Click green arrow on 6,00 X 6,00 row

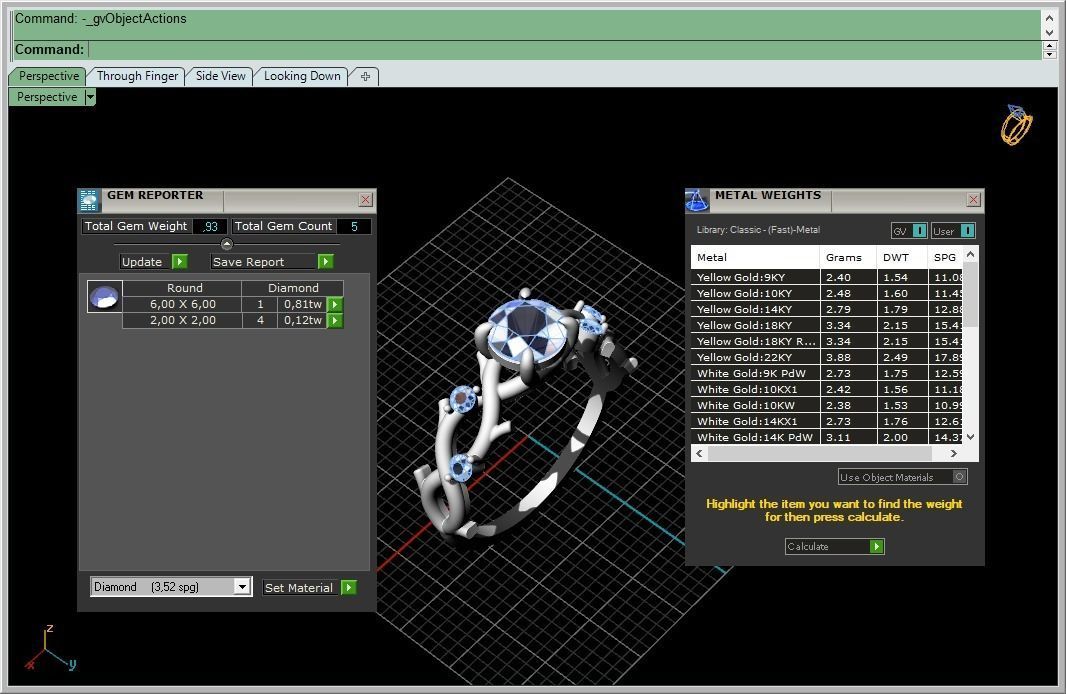click(x=335, y=304)
